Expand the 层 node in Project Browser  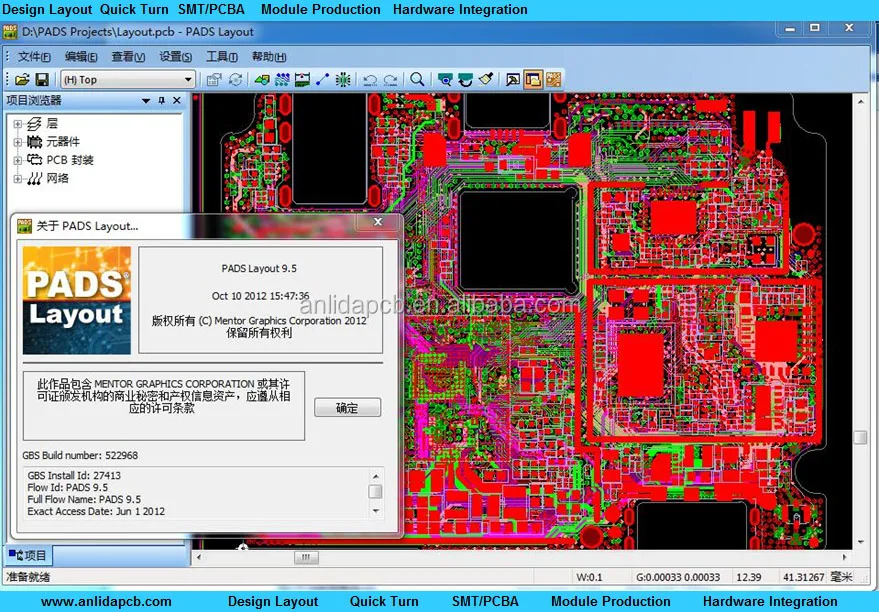(x=16, y=124)
